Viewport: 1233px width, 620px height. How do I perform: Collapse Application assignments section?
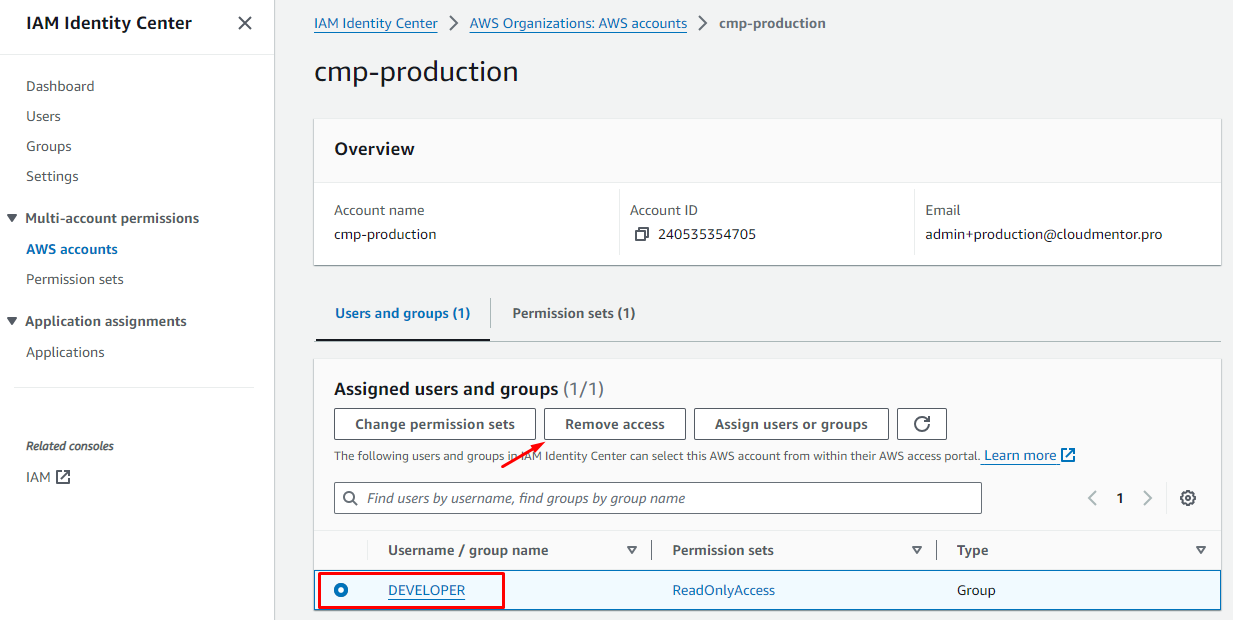[x=12, y=321]
